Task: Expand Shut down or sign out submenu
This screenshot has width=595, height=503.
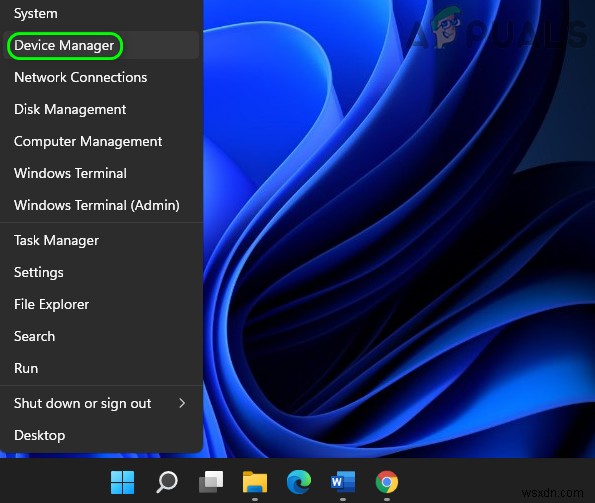Action: (101, 404)
